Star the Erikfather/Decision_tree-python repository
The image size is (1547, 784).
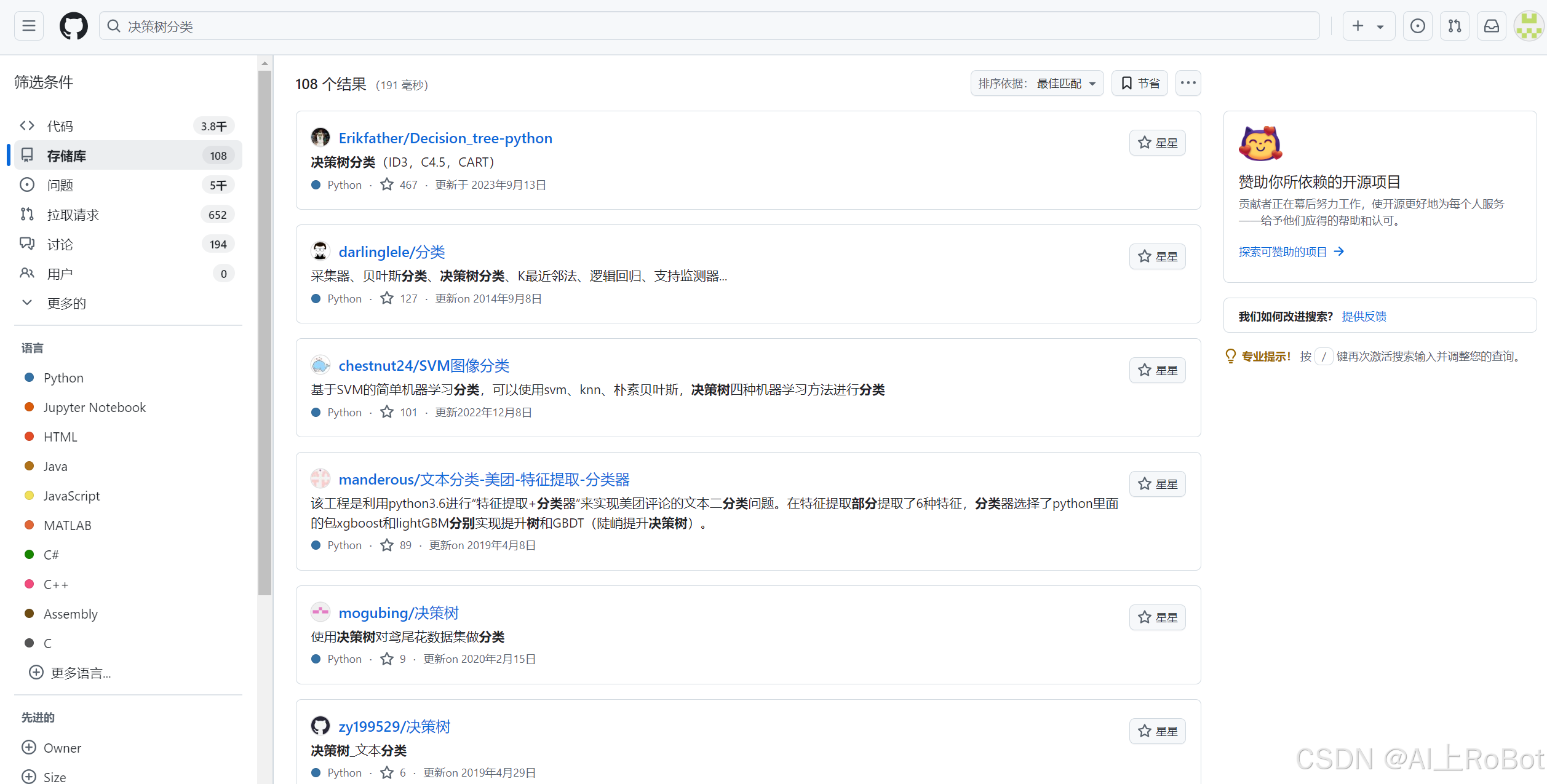tap(1157, 143)
